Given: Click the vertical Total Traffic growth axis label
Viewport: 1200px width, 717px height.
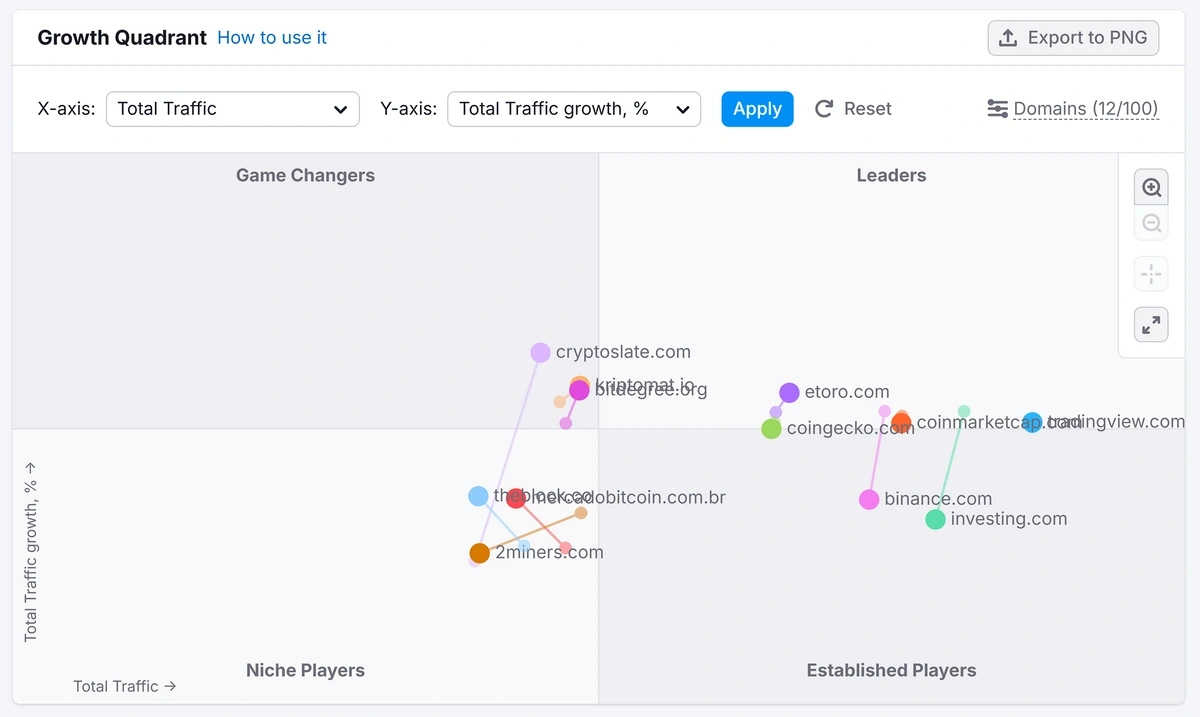Looking at the screenshot, I should click(x=30, y=551).
